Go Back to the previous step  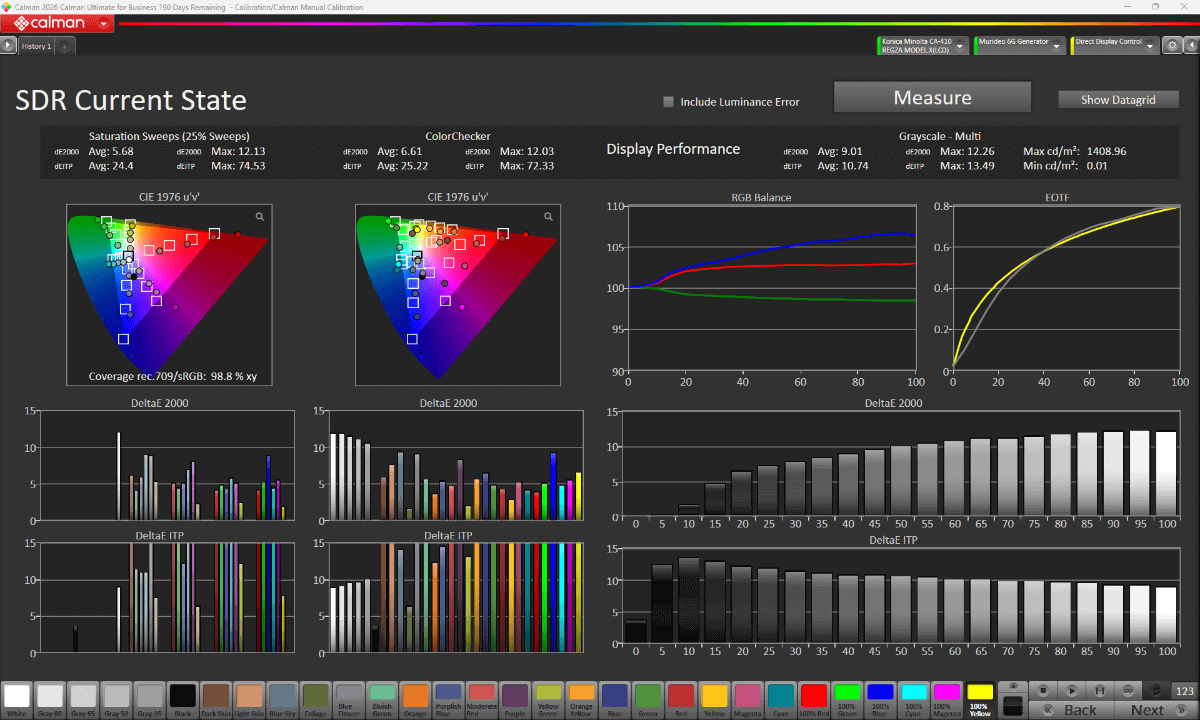pos(1071,709)
